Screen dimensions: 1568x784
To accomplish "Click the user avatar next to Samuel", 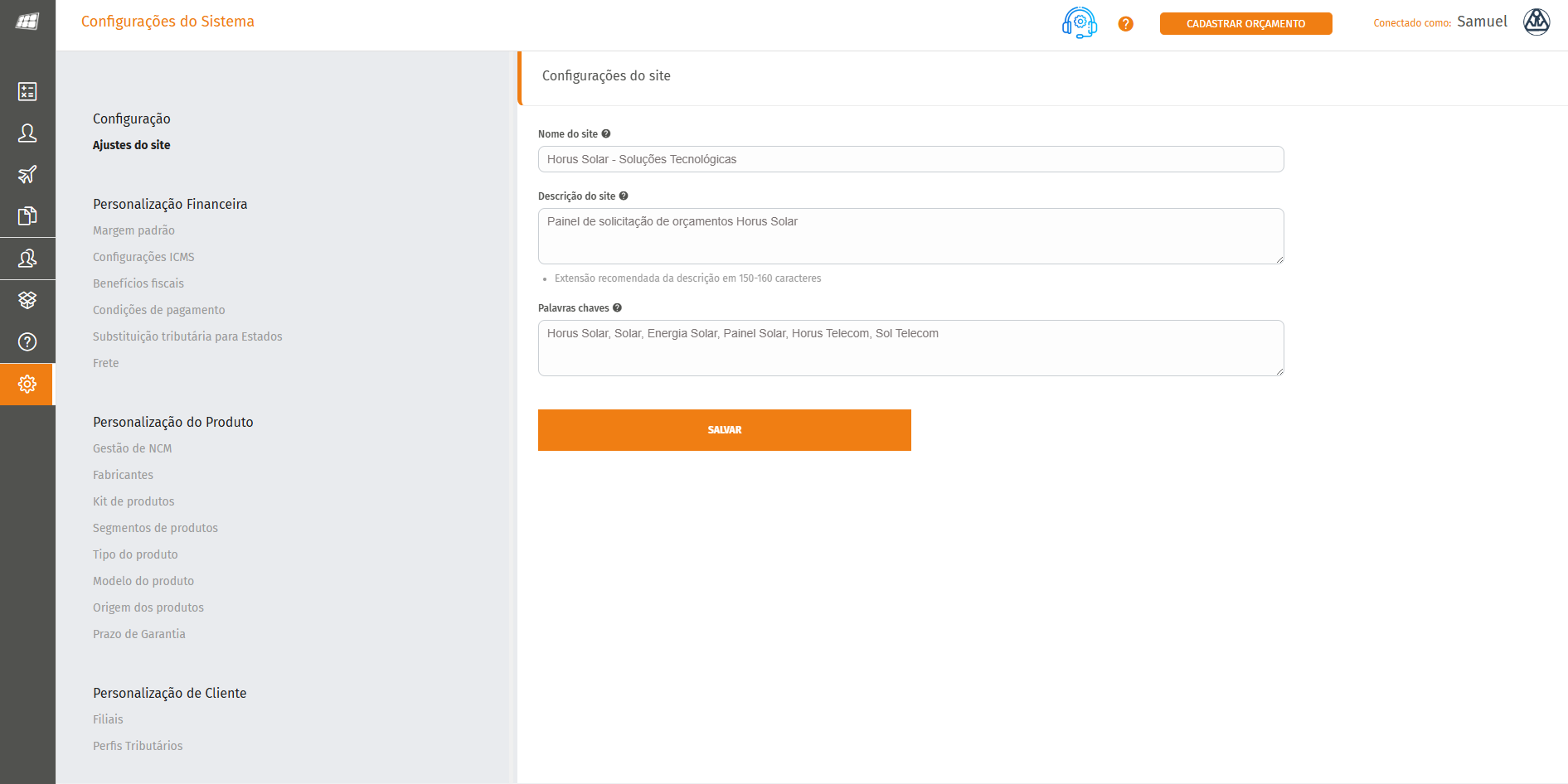I will click(1536, 22).
